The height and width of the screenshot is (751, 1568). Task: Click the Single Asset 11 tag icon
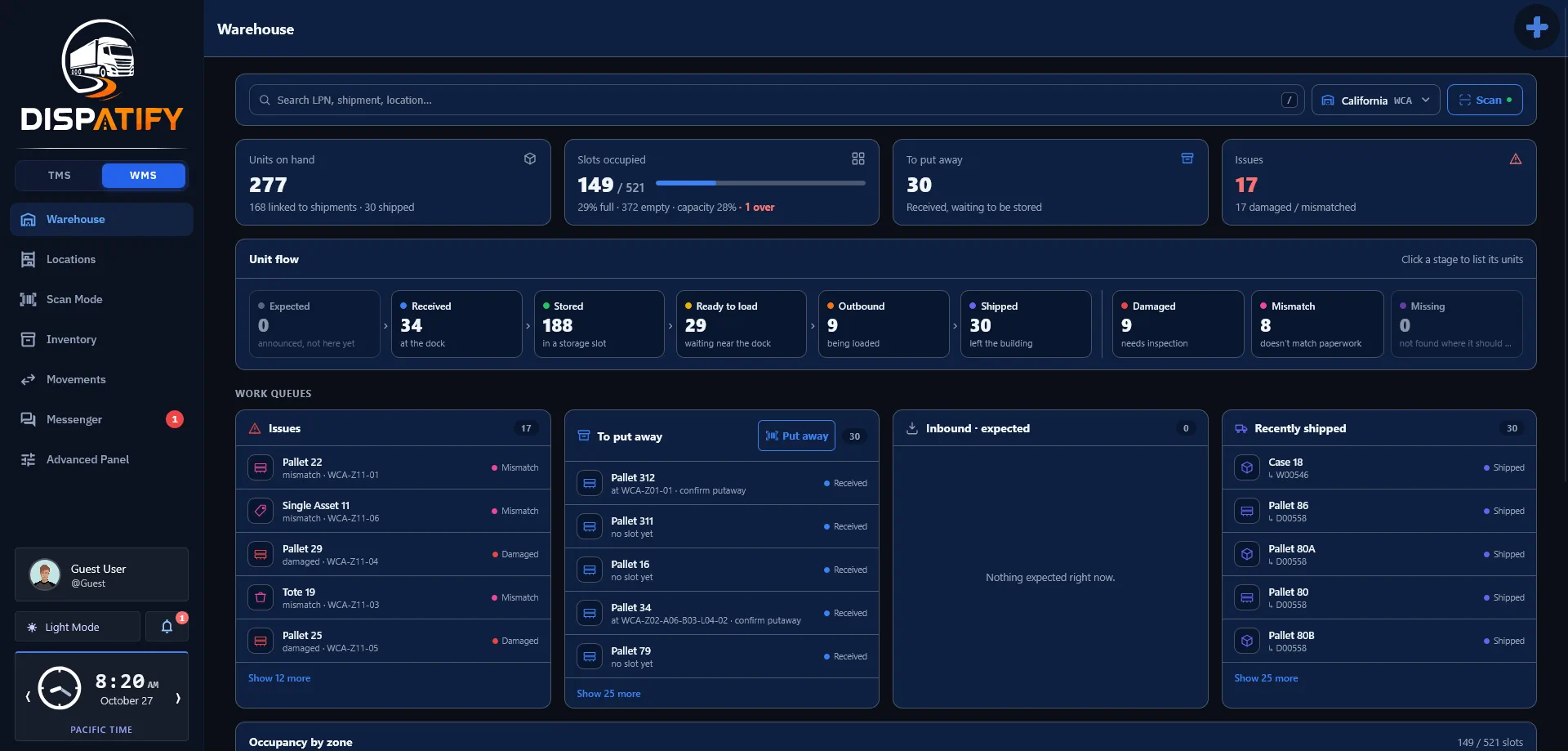[261, 511]
